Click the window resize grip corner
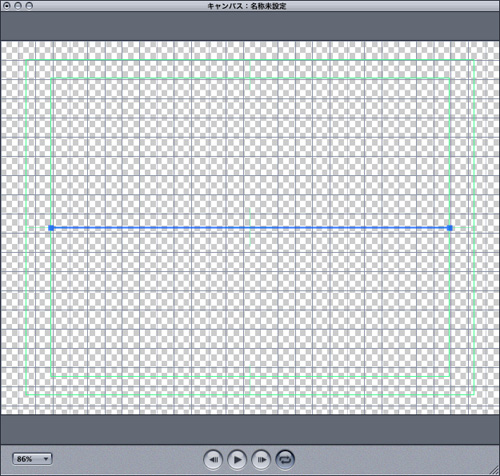The width and height of the screenshot is (500, 476). 495,471
